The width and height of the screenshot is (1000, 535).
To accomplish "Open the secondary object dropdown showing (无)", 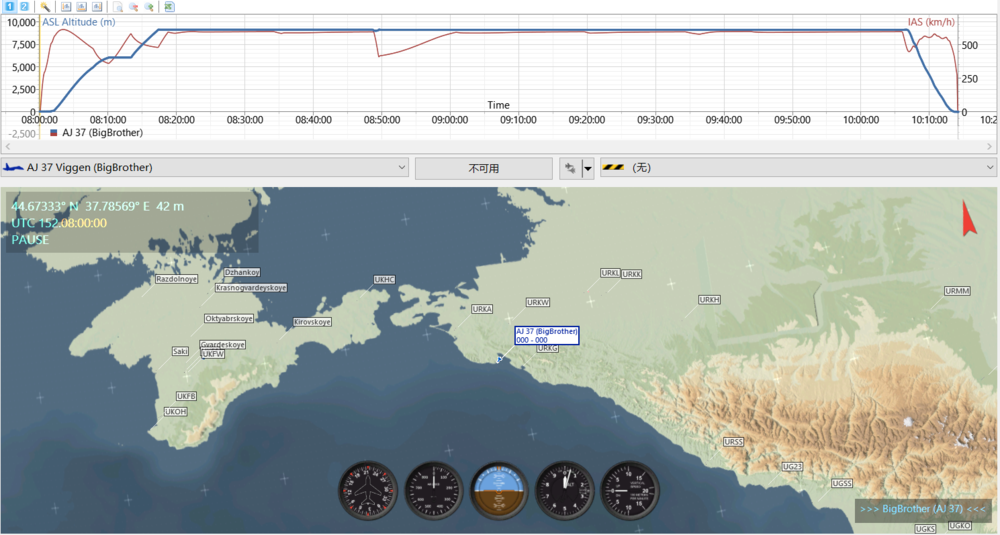I will pyautogui.click(x=798, y=168).
